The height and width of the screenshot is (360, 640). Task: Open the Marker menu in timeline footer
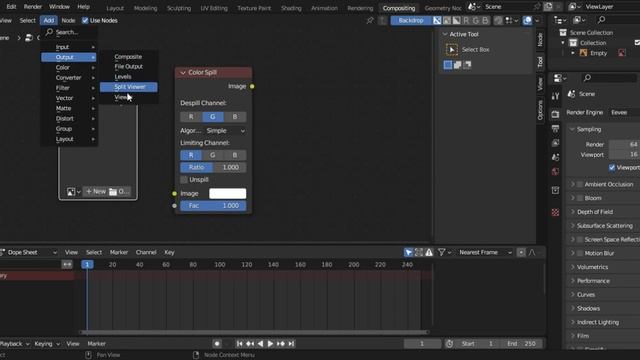click(96, 344)
